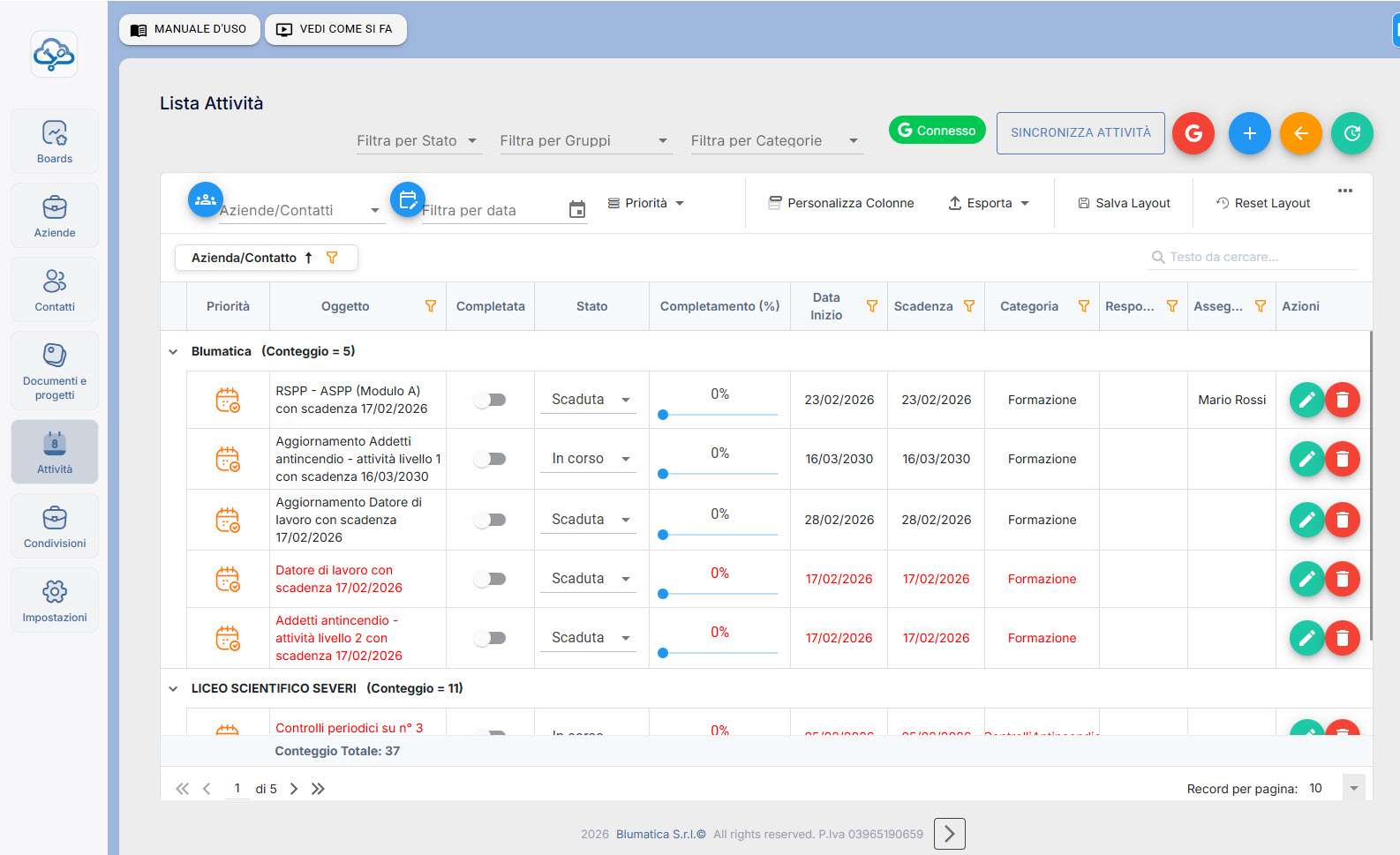
Task: Toggle Completata for Addetti antincendio livello 2 row
Action: 490,638
